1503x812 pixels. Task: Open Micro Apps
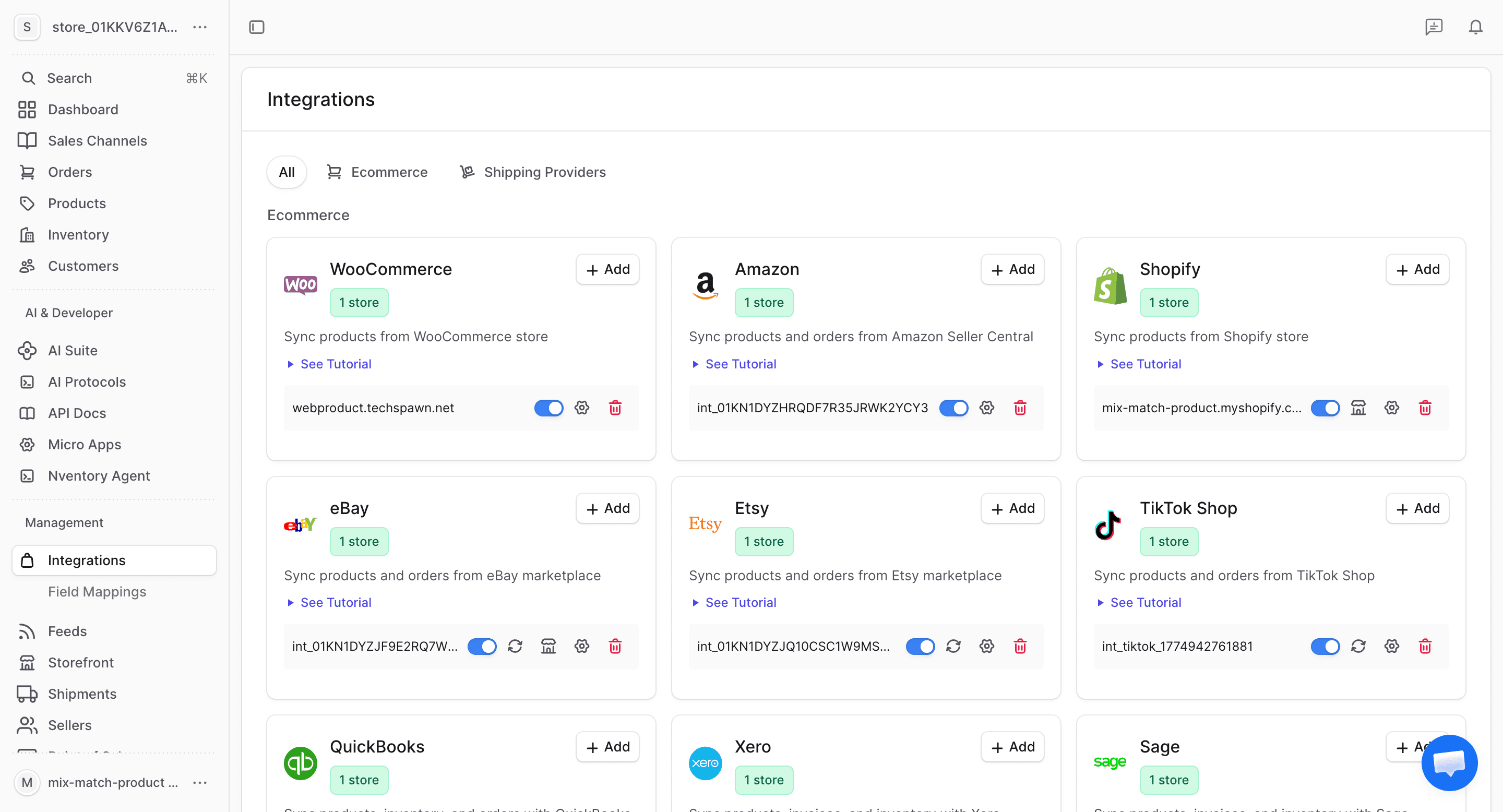(x=114, y=445)
